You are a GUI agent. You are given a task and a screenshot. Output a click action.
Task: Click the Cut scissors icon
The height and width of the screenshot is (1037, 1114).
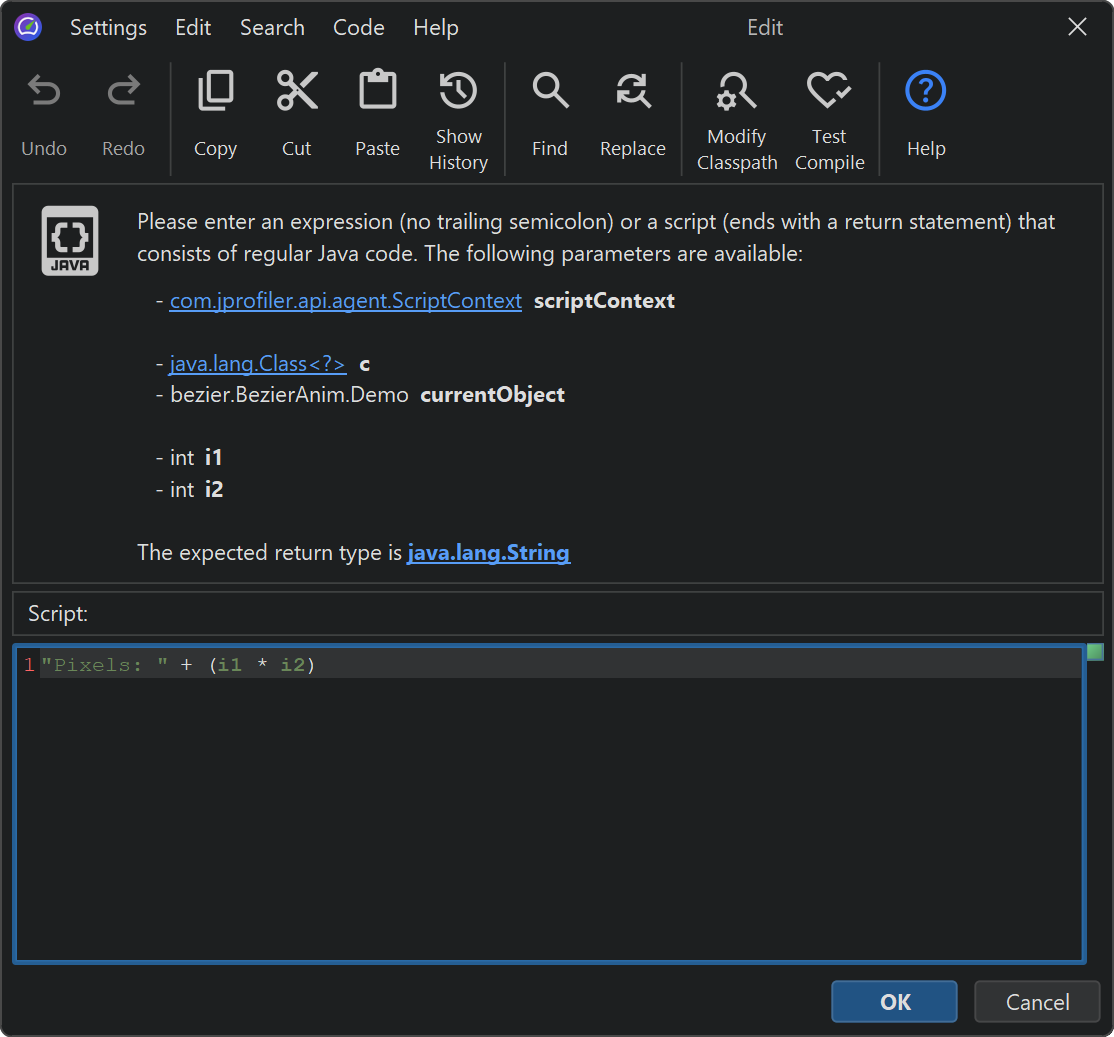click(297, 93)
